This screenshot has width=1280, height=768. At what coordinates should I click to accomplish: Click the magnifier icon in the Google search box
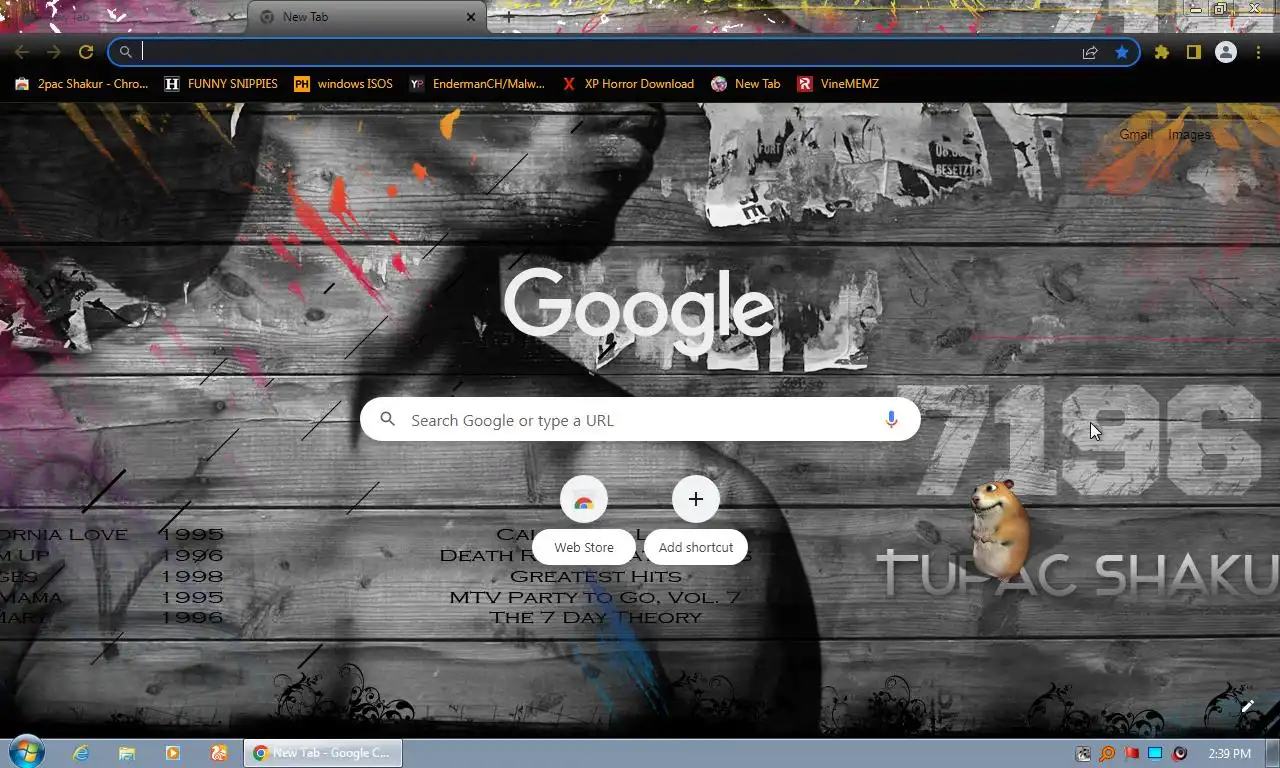tap(388, 420)
